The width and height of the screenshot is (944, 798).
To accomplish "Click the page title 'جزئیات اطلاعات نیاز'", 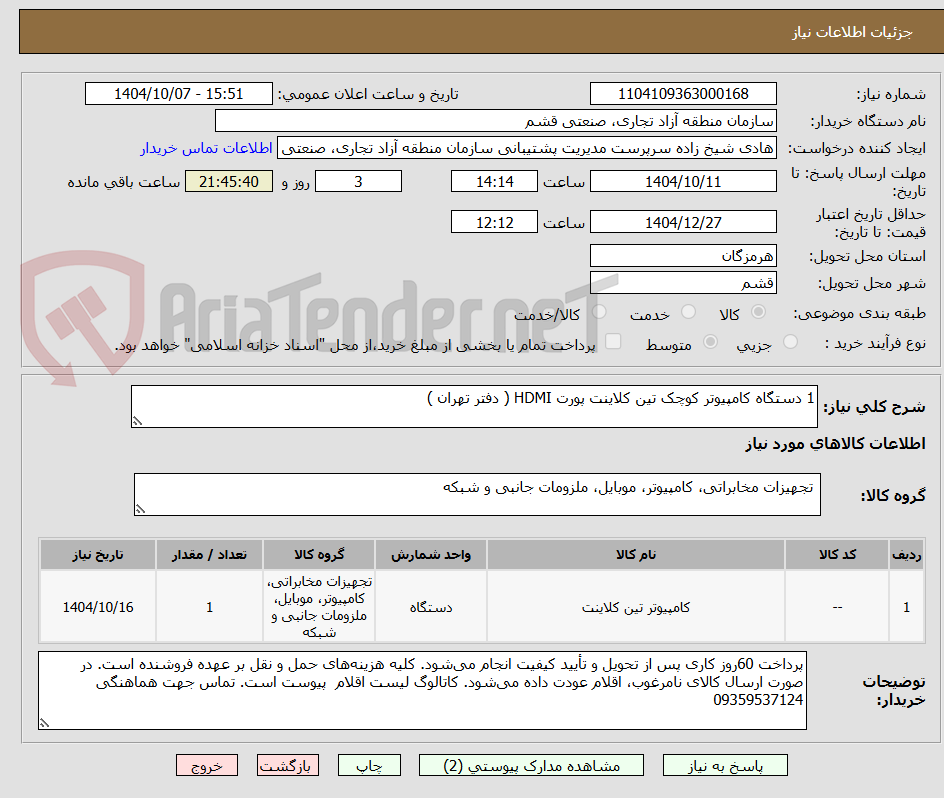I will pyautogui.click(x=852, y=32).
